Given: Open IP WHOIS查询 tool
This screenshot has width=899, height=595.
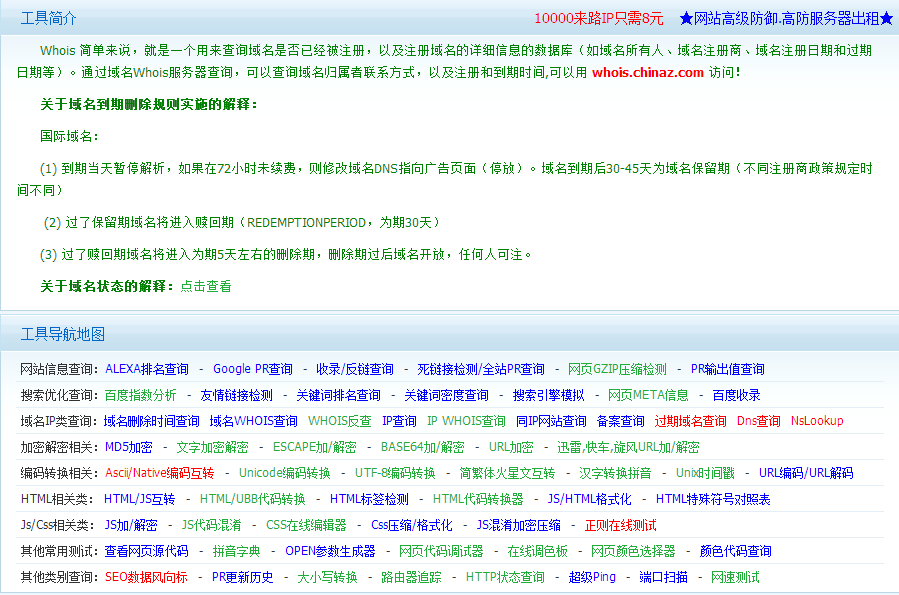Looking at the screenshot, I should pyautogui.click(x=466, y=421).
